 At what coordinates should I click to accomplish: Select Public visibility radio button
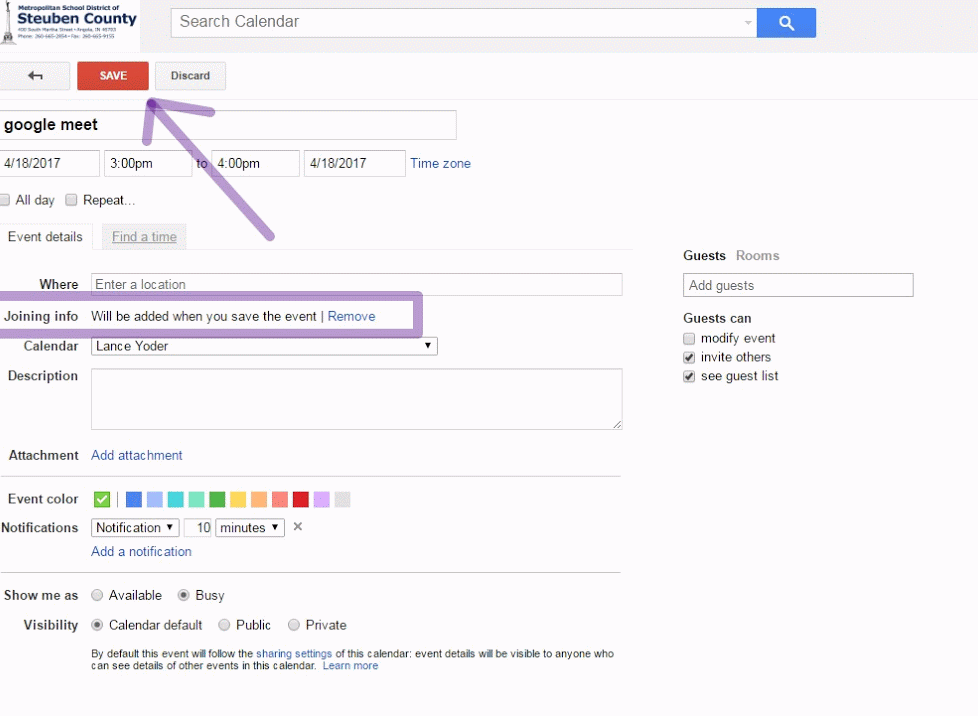pos(224,625)
